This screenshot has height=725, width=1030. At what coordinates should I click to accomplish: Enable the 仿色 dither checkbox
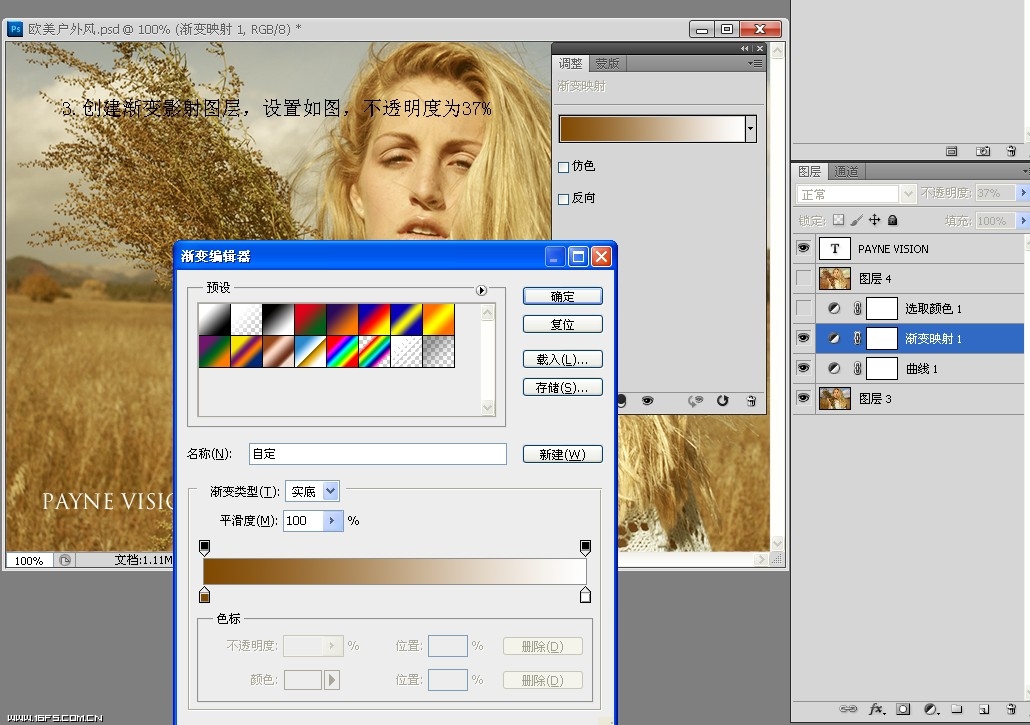[564, 167]
